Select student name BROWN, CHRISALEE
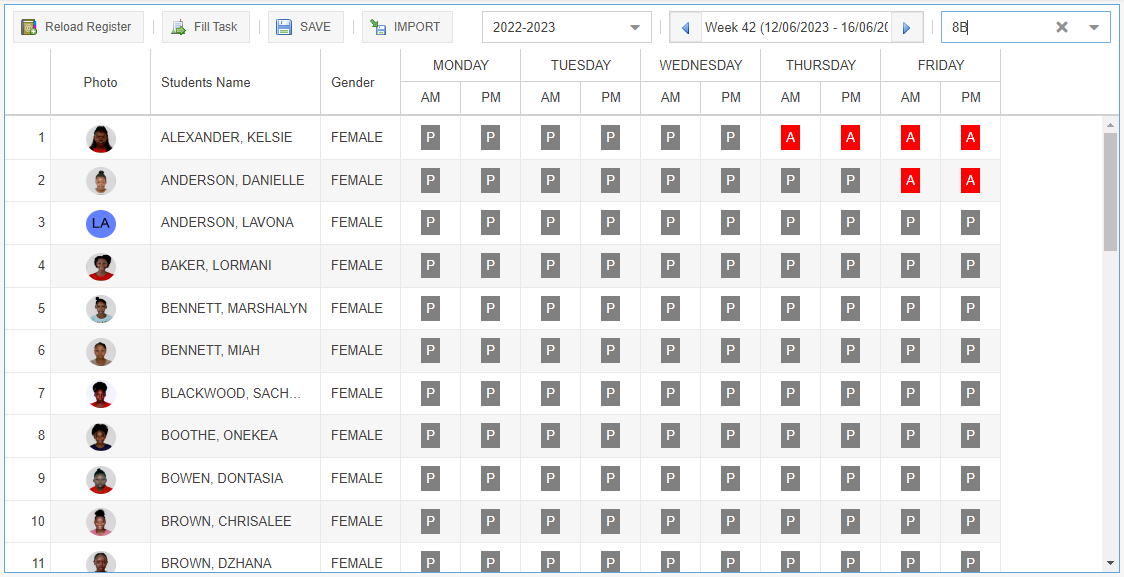The width and height of the screenshot is (1124, 577). (226, 521)
